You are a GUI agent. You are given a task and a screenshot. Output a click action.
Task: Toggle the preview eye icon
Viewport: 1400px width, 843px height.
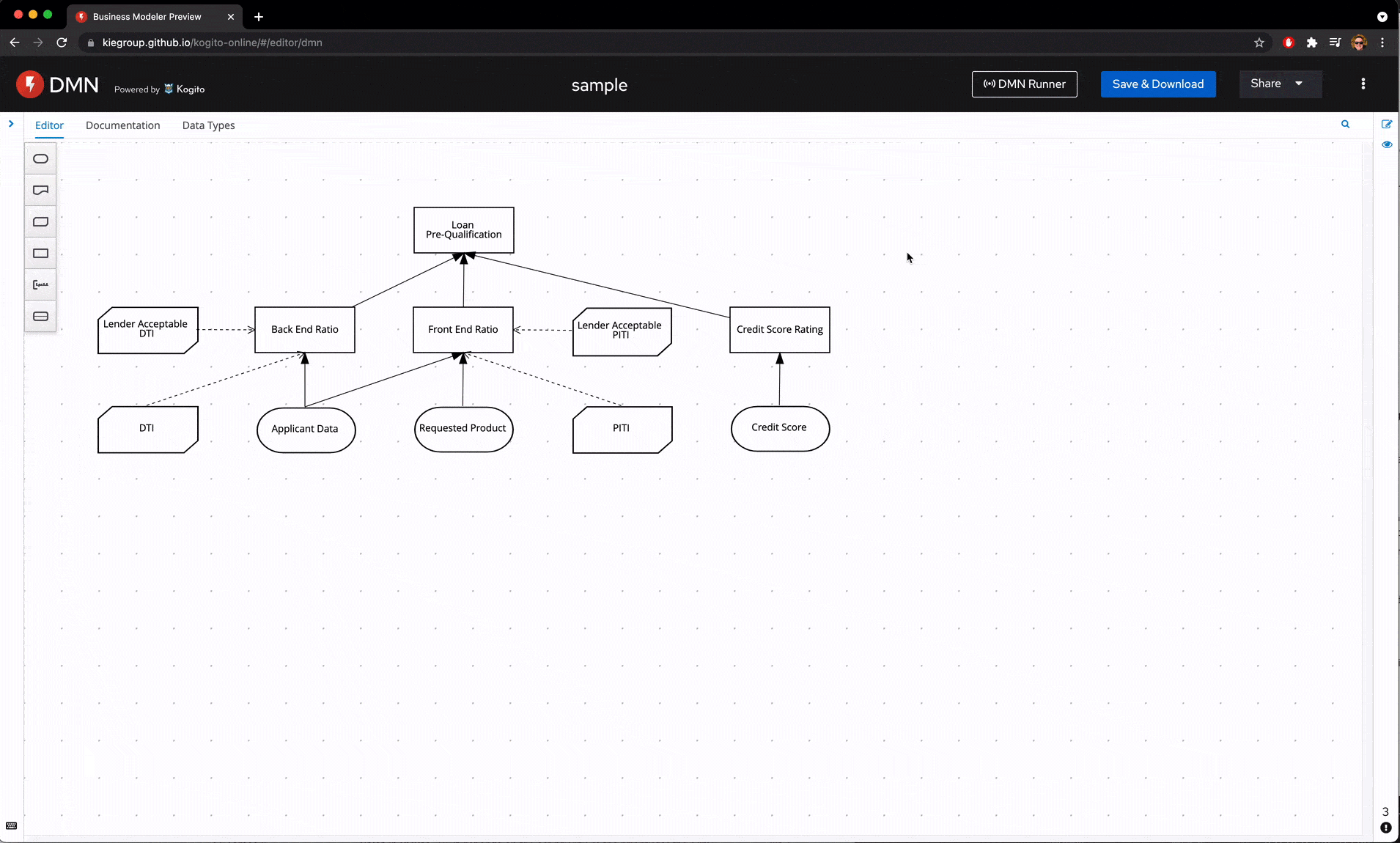tap(1386, 145)
